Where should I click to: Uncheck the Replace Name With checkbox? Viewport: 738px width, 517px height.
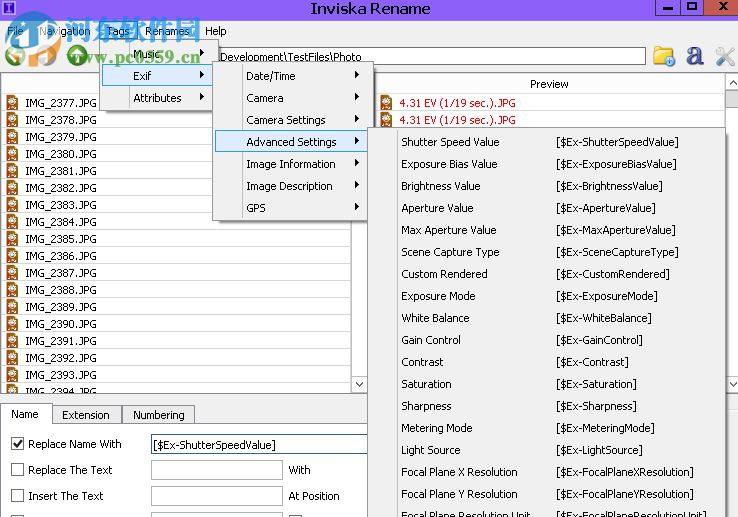coord(18,444)
